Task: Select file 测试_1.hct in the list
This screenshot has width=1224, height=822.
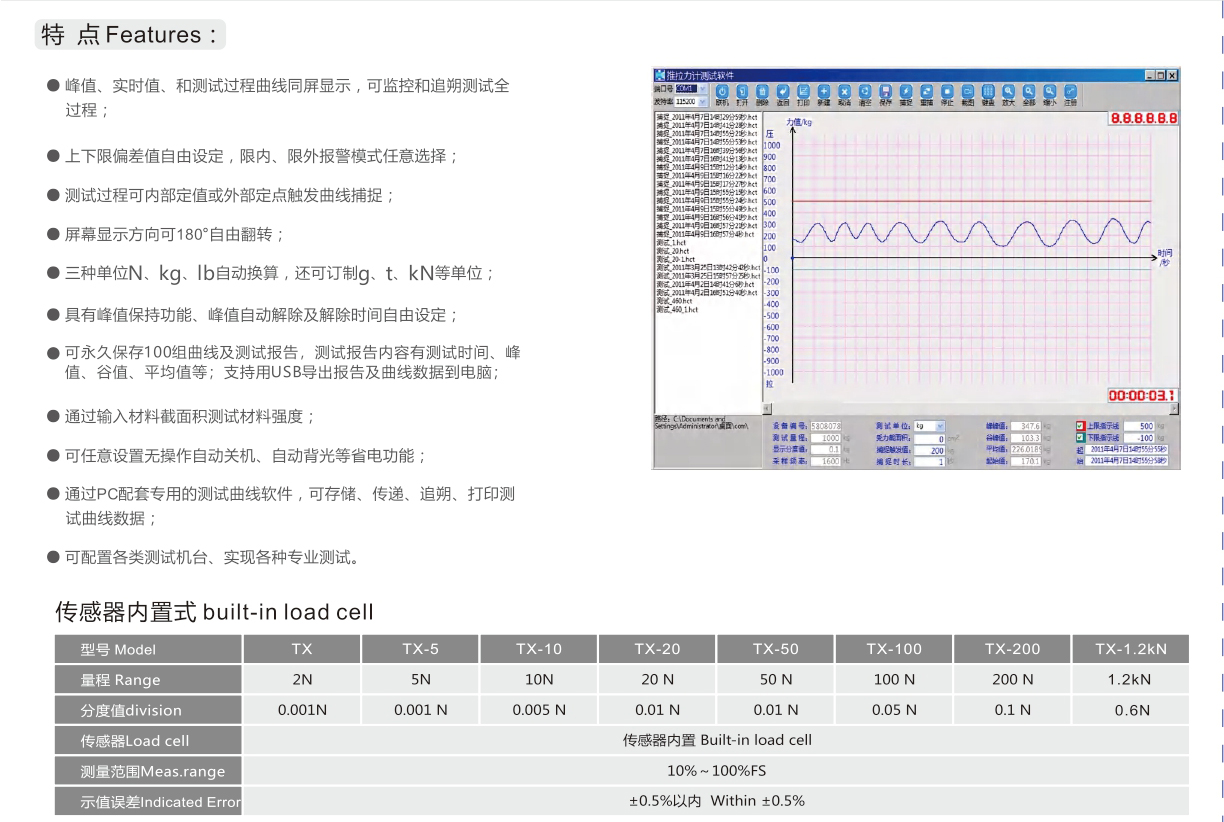Action: click(x=672, y=243)
